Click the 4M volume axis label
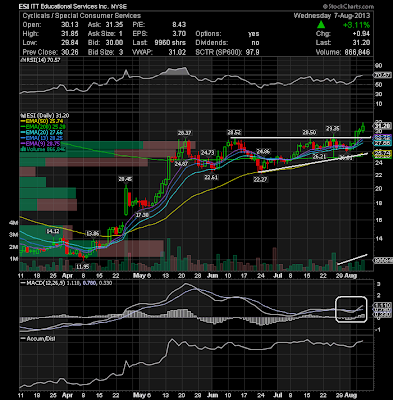 (x=13, y=223)
